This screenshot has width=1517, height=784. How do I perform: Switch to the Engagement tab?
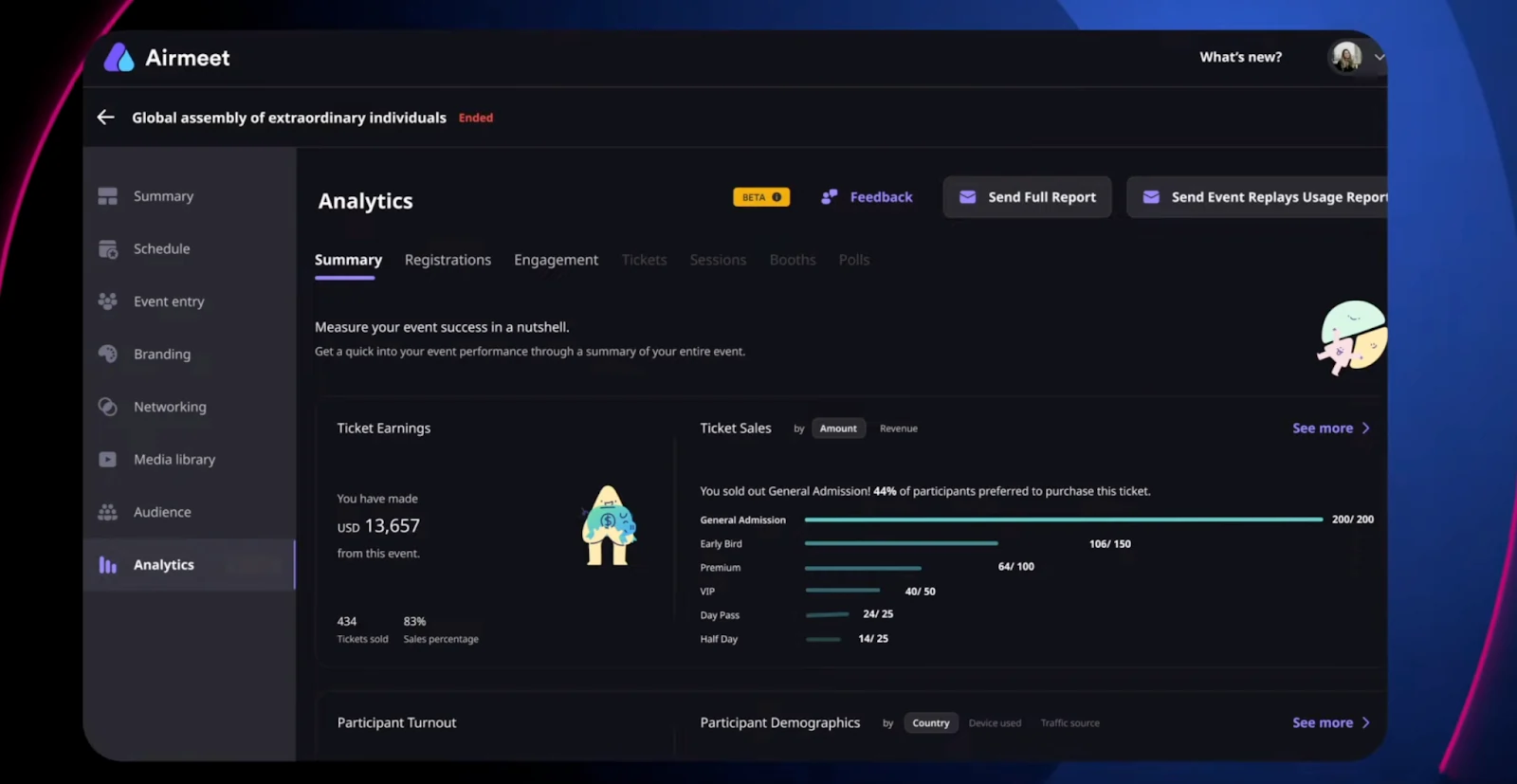click(x=556, y=260)
